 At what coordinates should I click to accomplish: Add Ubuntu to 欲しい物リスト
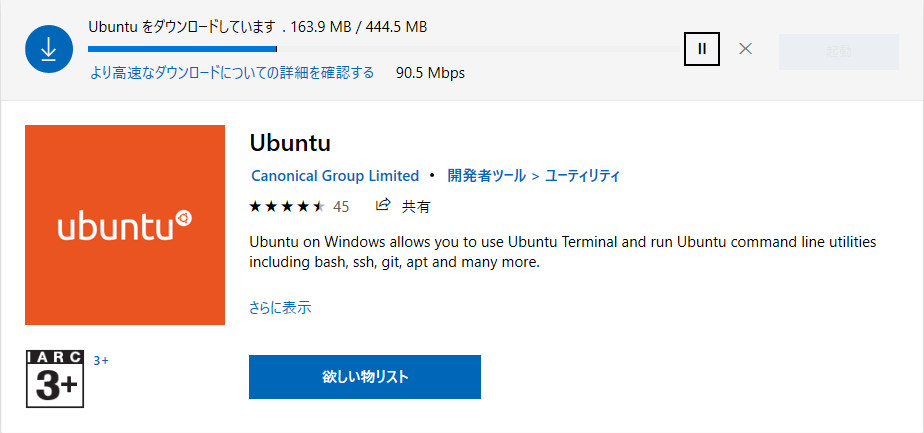[x=365, y=377]
